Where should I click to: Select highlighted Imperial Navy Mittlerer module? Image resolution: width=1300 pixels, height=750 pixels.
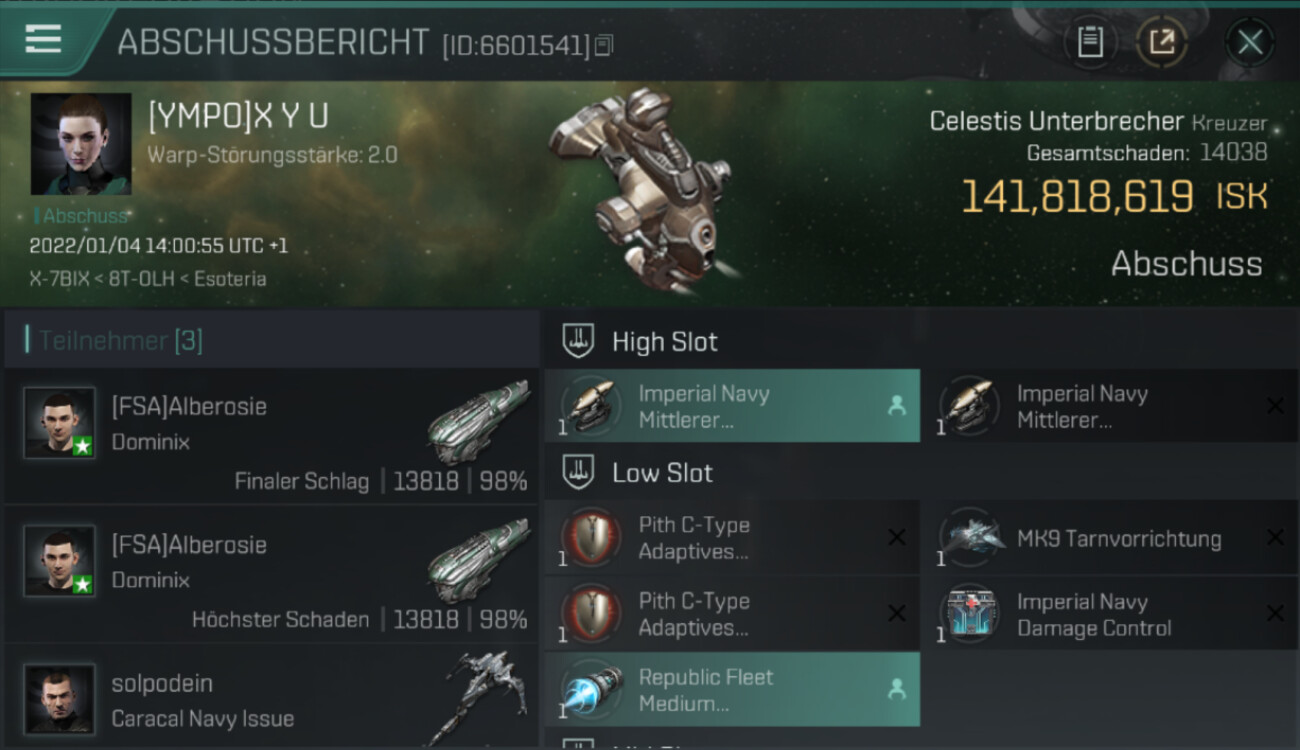point(732,406)
